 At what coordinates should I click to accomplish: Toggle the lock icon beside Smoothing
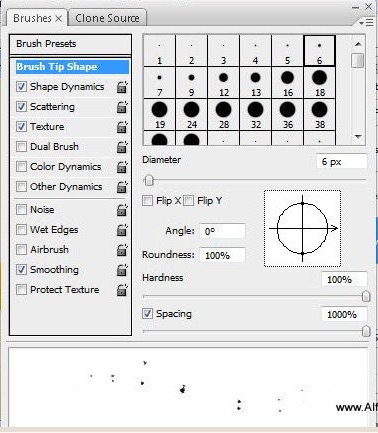click(x=122, y=270)
